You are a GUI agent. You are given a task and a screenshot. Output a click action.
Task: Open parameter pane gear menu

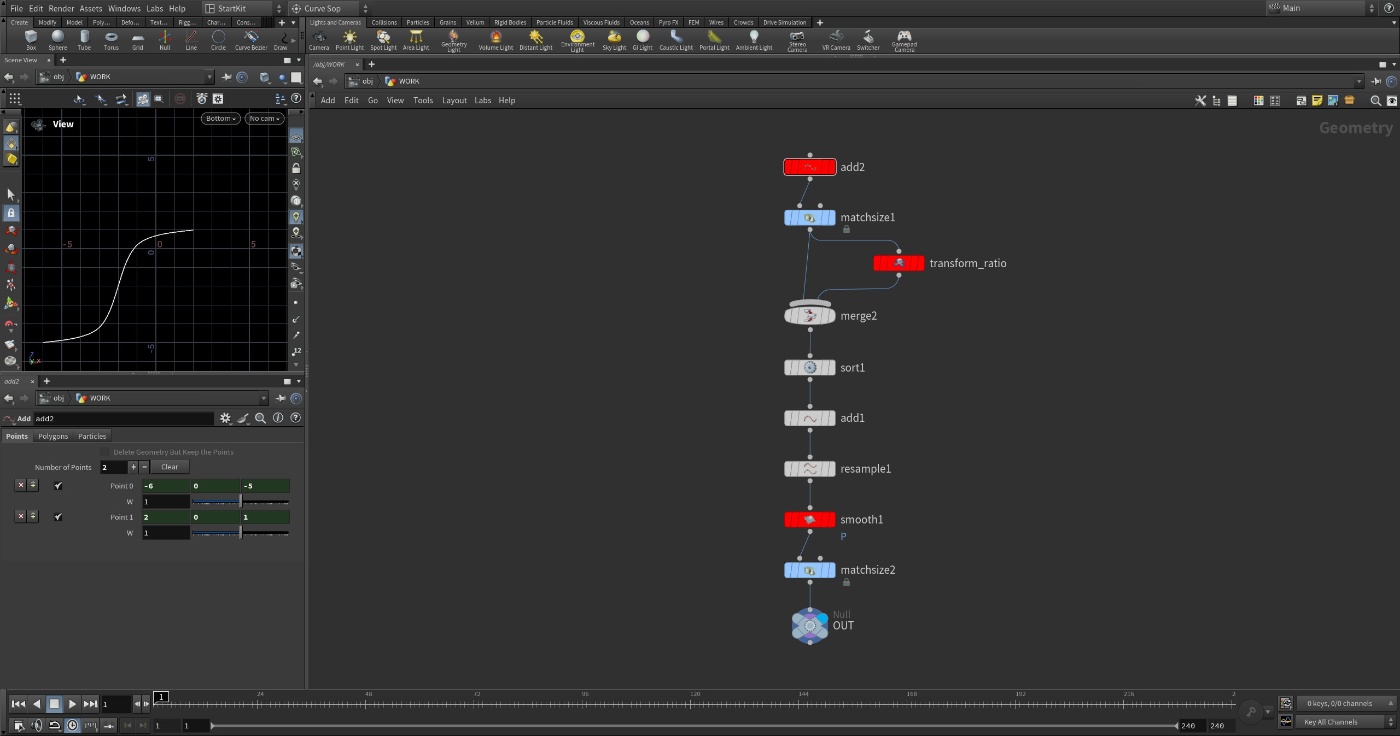point(225,418)
